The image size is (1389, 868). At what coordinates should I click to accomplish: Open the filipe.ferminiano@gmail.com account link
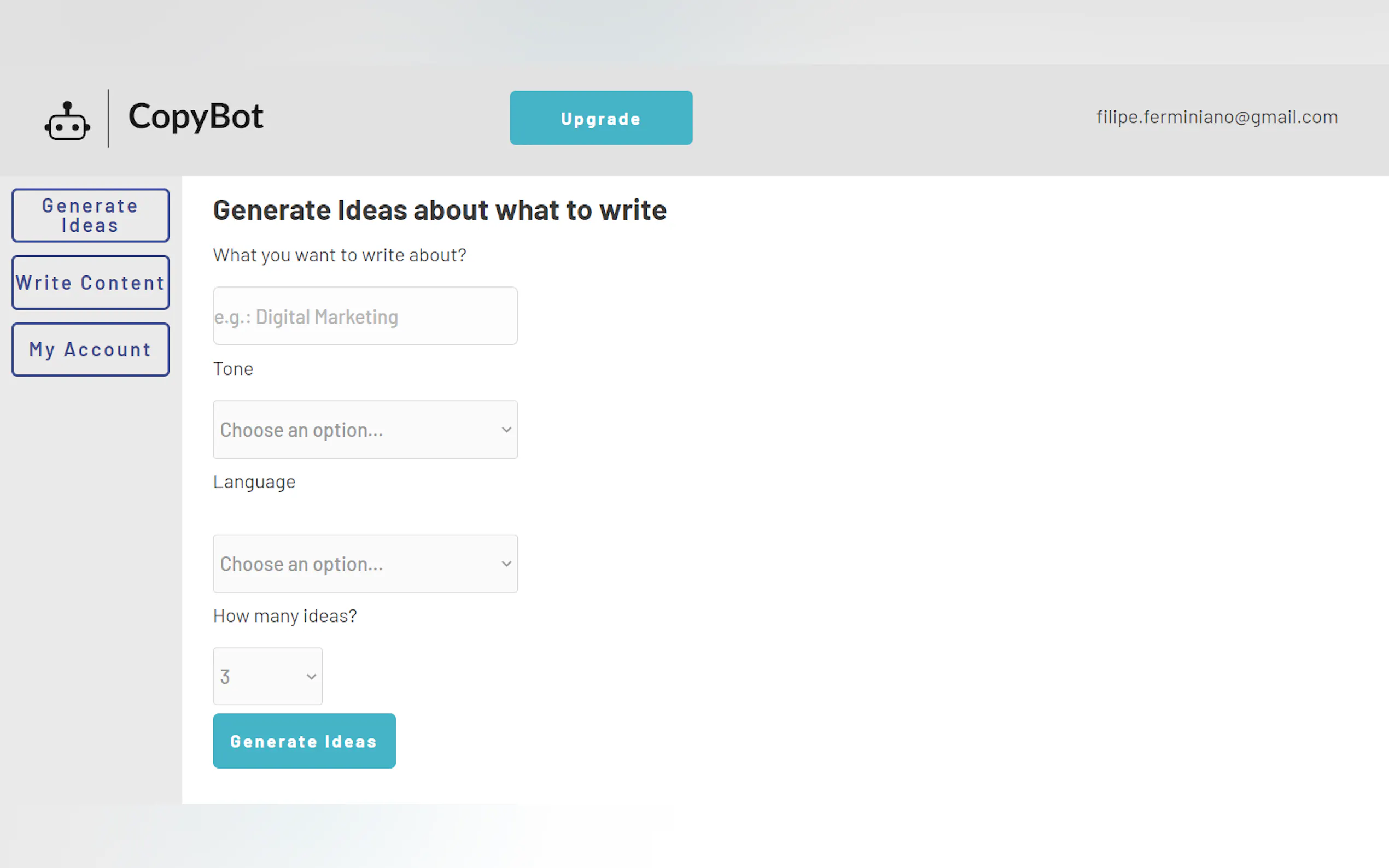[x=1217, y=117]
